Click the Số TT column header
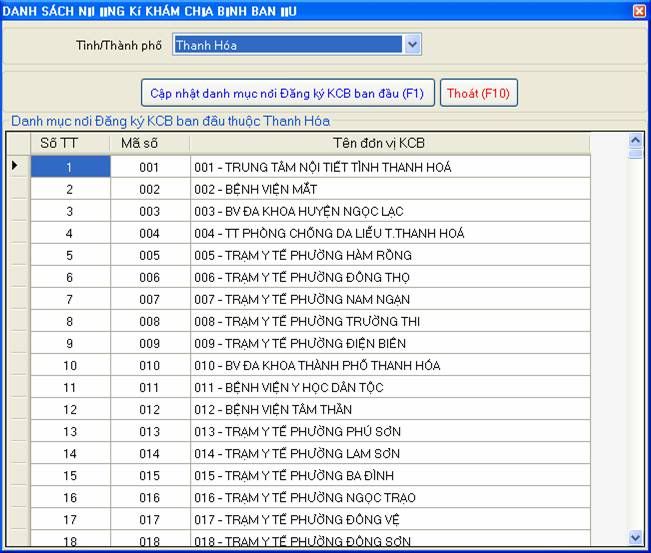 (71, 143)
